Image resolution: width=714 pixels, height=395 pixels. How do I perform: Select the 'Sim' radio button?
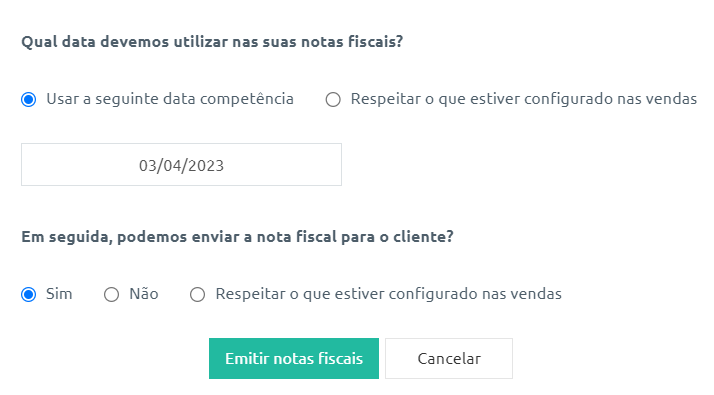point(29,294)
